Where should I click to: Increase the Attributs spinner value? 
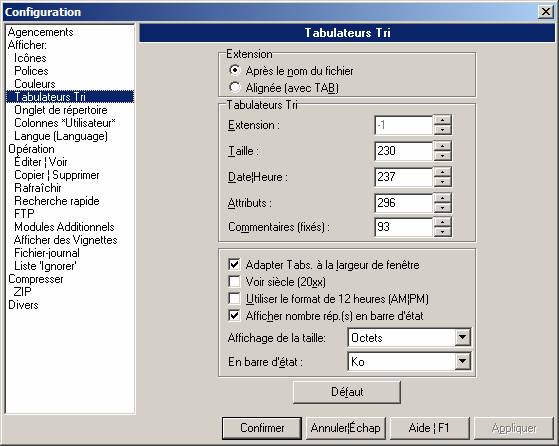442,198
